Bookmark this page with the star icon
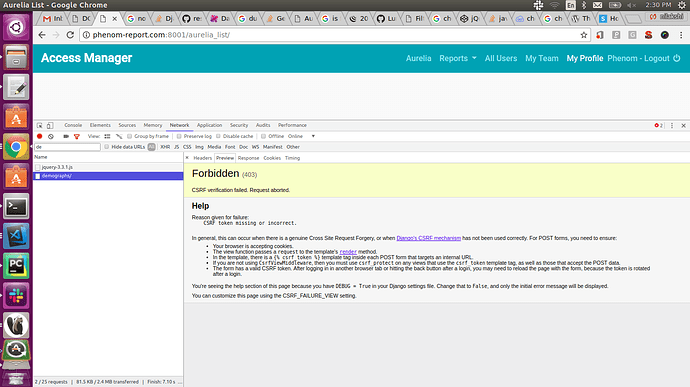 [584, 35]
